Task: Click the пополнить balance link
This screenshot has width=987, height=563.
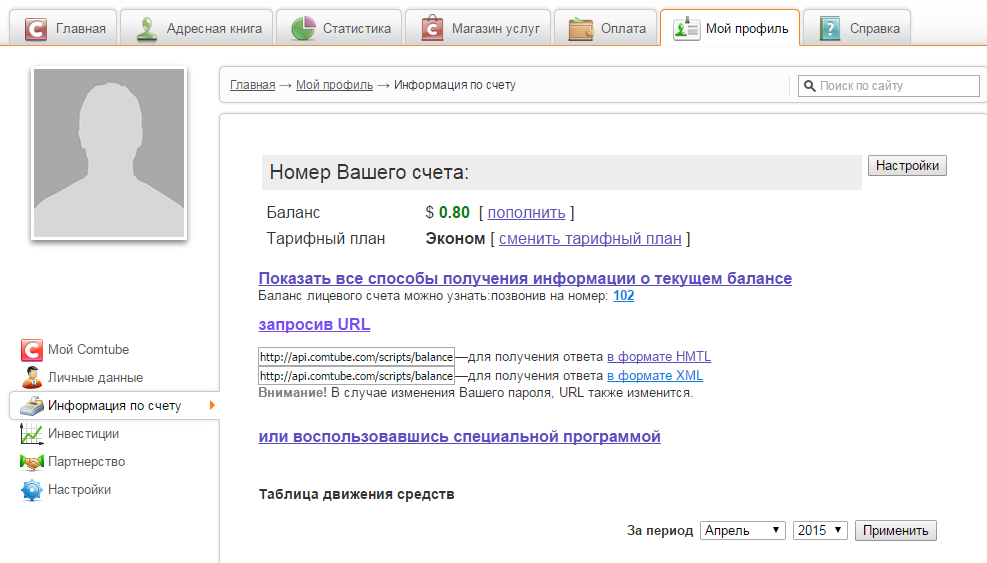Action: [x=526, y=213]
